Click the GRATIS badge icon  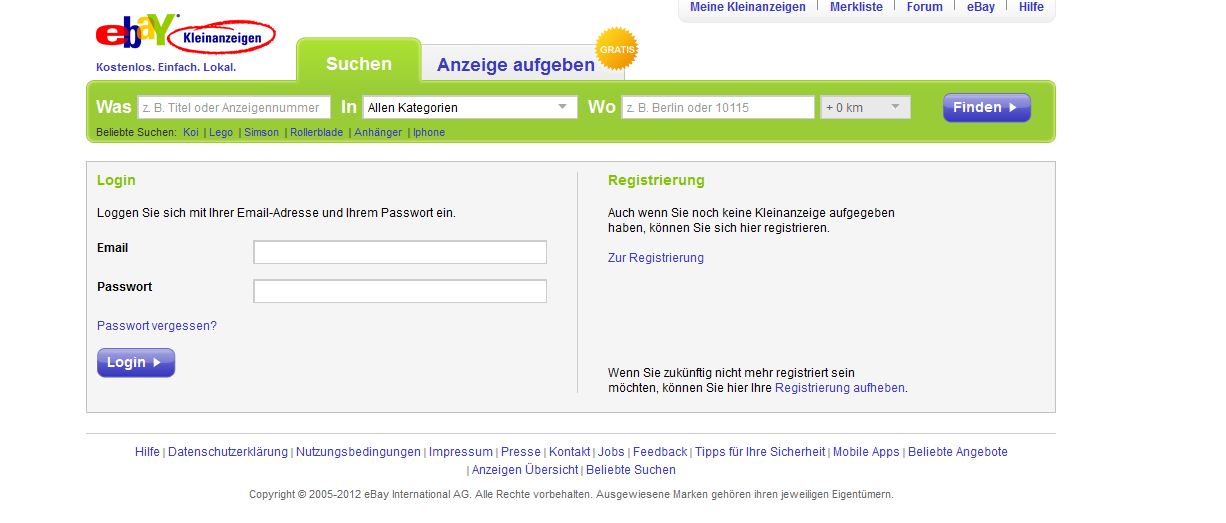(616, 48)
